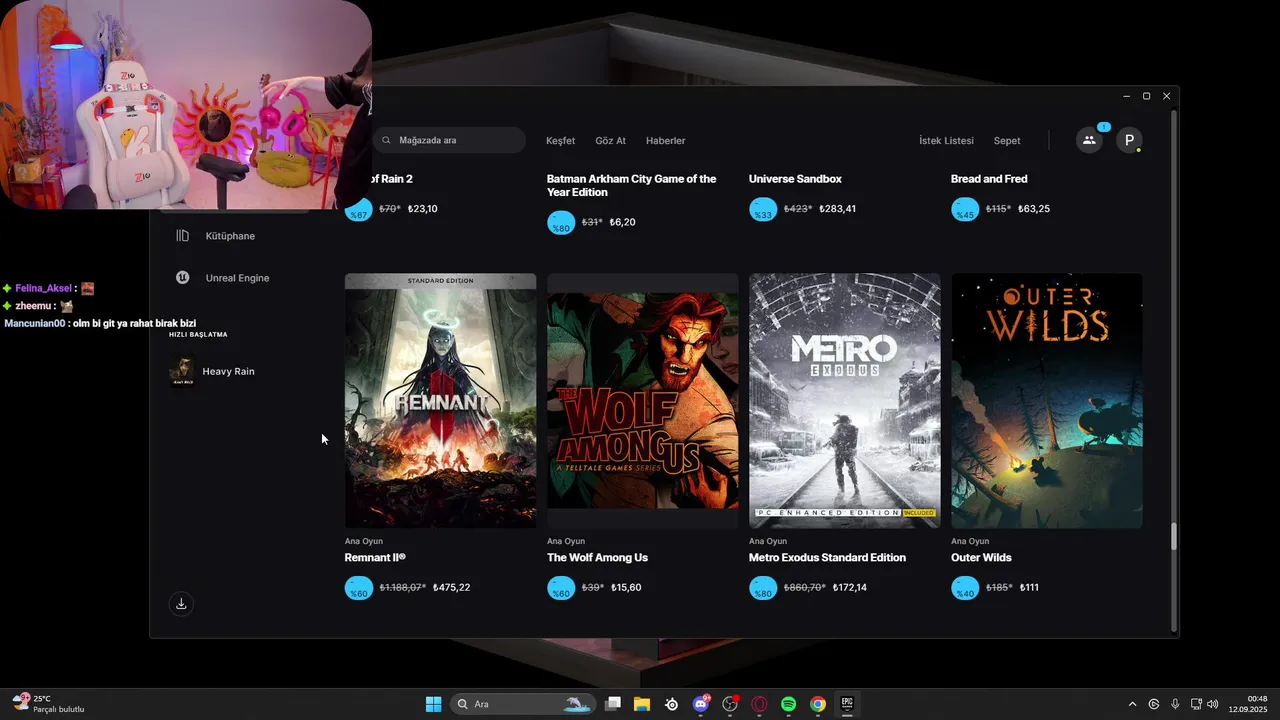Screen dimensions: 1280x720
Task: Click the weather widget showing 25°C
Action: (50, 704)
